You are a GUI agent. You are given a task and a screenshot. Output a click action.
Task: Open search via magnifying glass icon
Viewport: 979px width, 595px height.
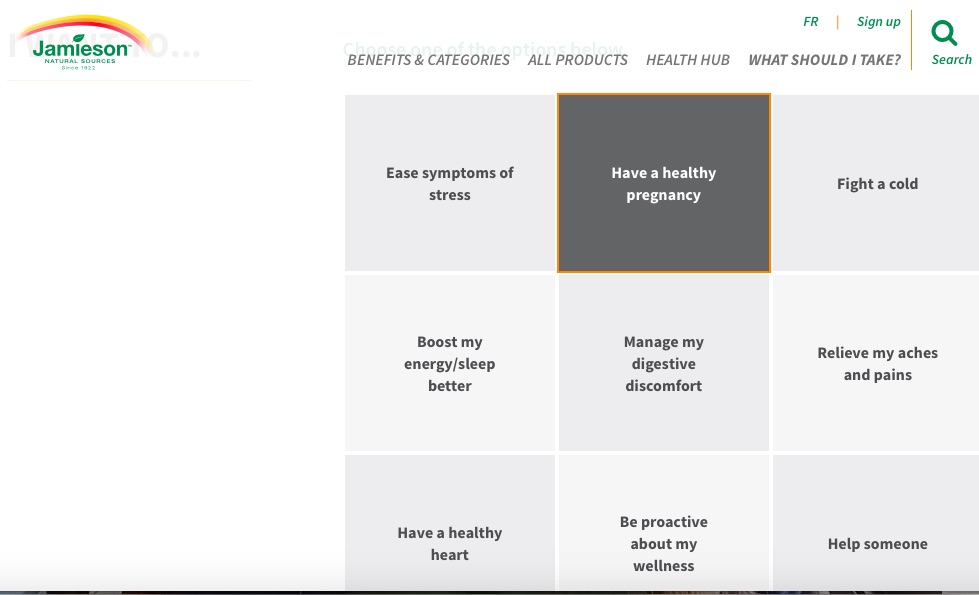pos(943,33)
